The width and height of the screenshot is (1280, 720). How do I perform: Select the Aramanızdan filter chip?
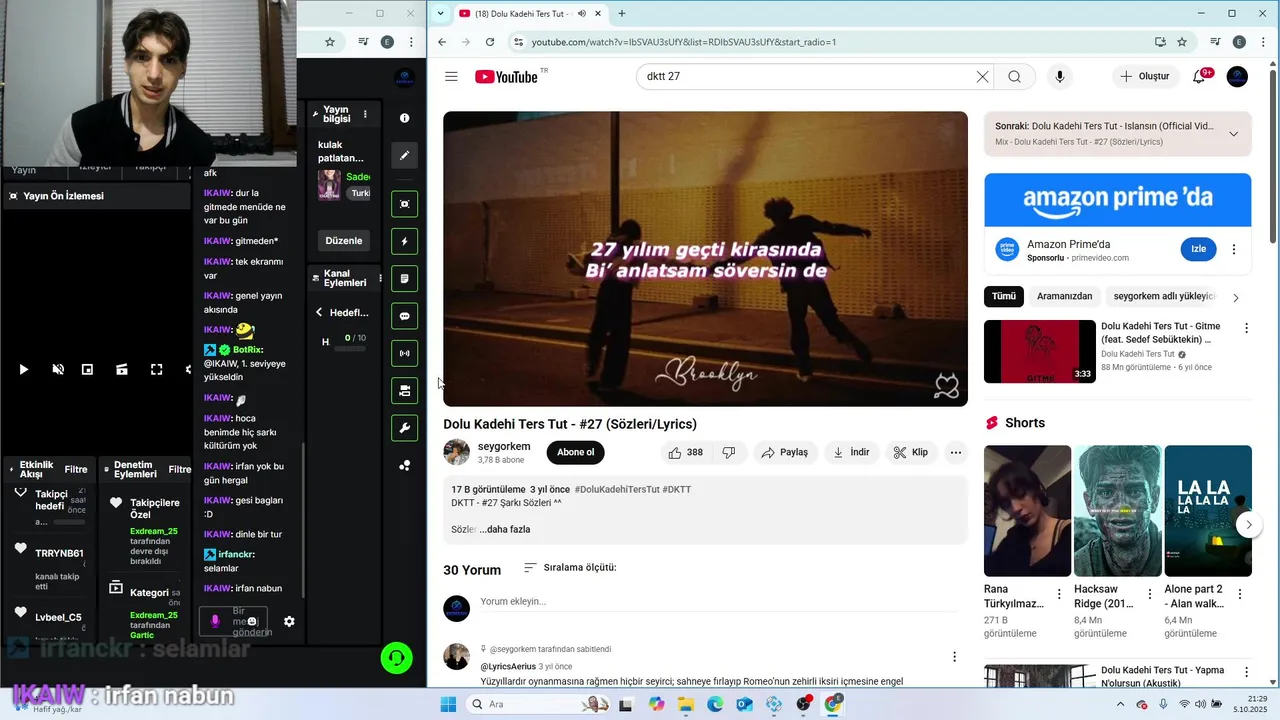1065,296
